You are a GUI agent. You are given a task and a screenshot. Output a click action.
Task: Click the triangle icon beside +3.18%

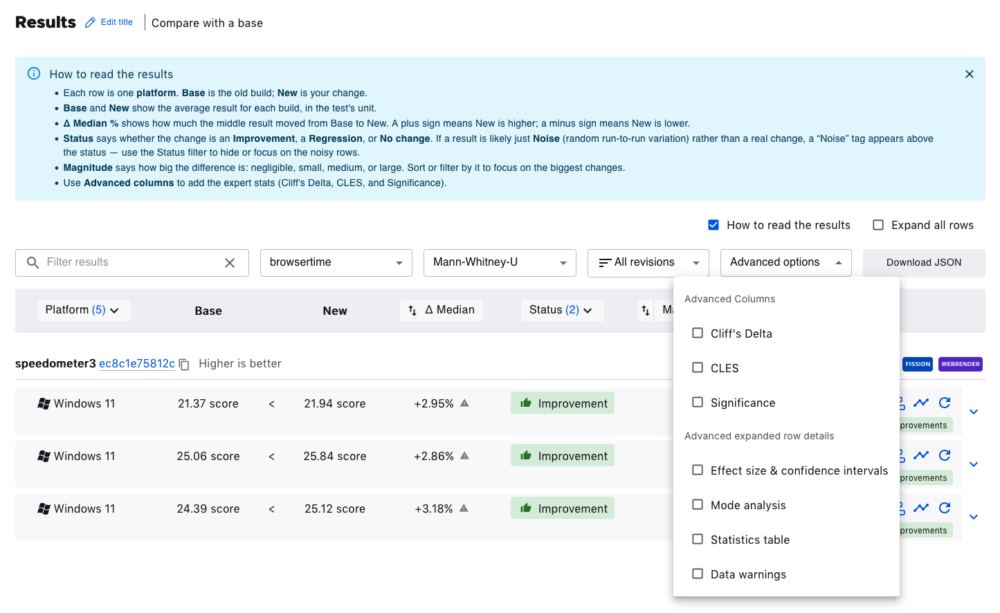(x=464, y=508)
